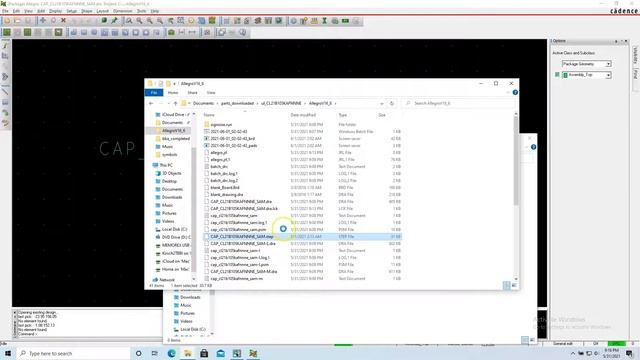Viewport: 640px width, 360px height.
Task: Sort files by the Type column
Action: [x=342, y=115]
